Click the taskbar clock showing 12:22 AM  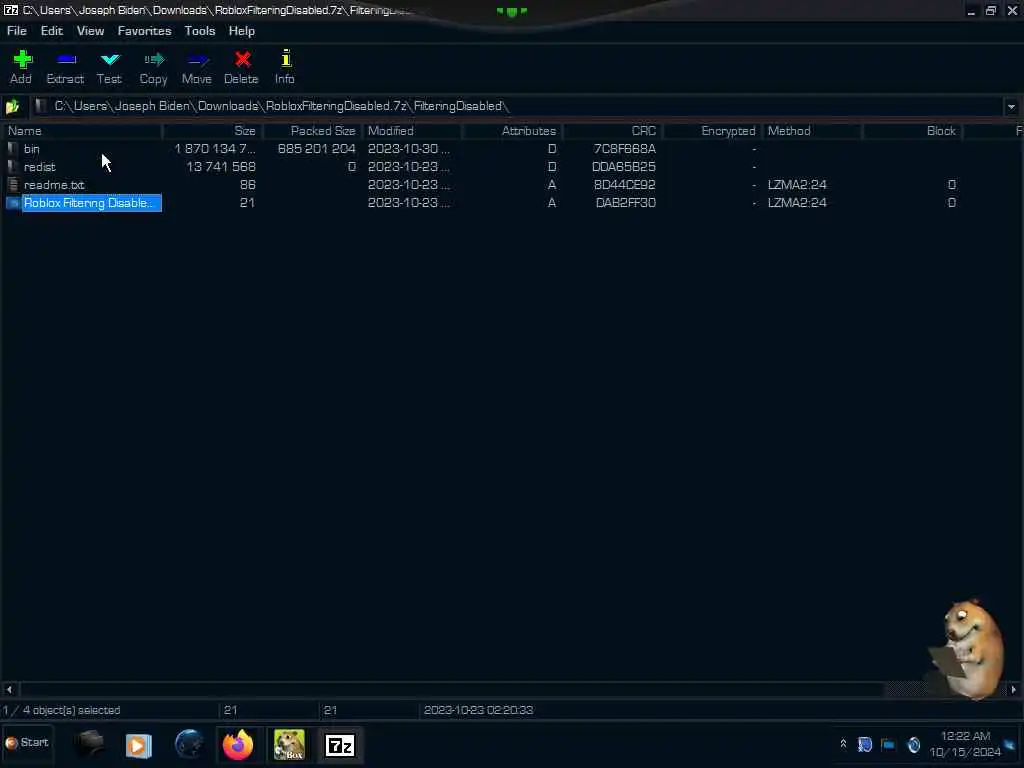(x=965, y=744)
